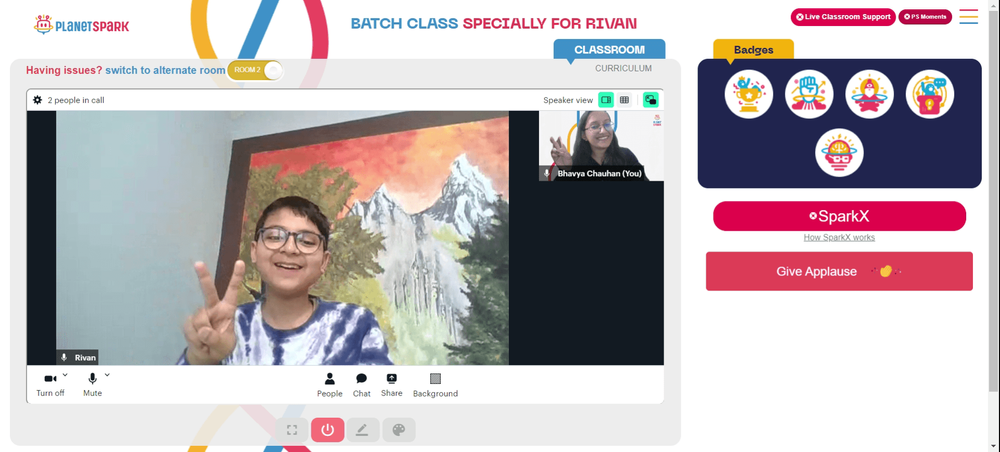Enter fullscreen mode
The image size is (1000, 452).
(292, 430)
